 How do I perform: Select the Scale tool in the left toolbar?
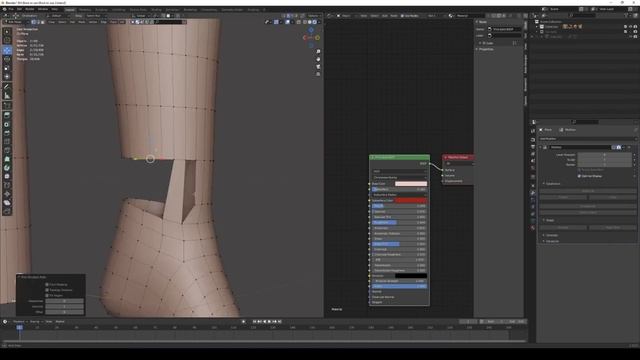[7, 68]
